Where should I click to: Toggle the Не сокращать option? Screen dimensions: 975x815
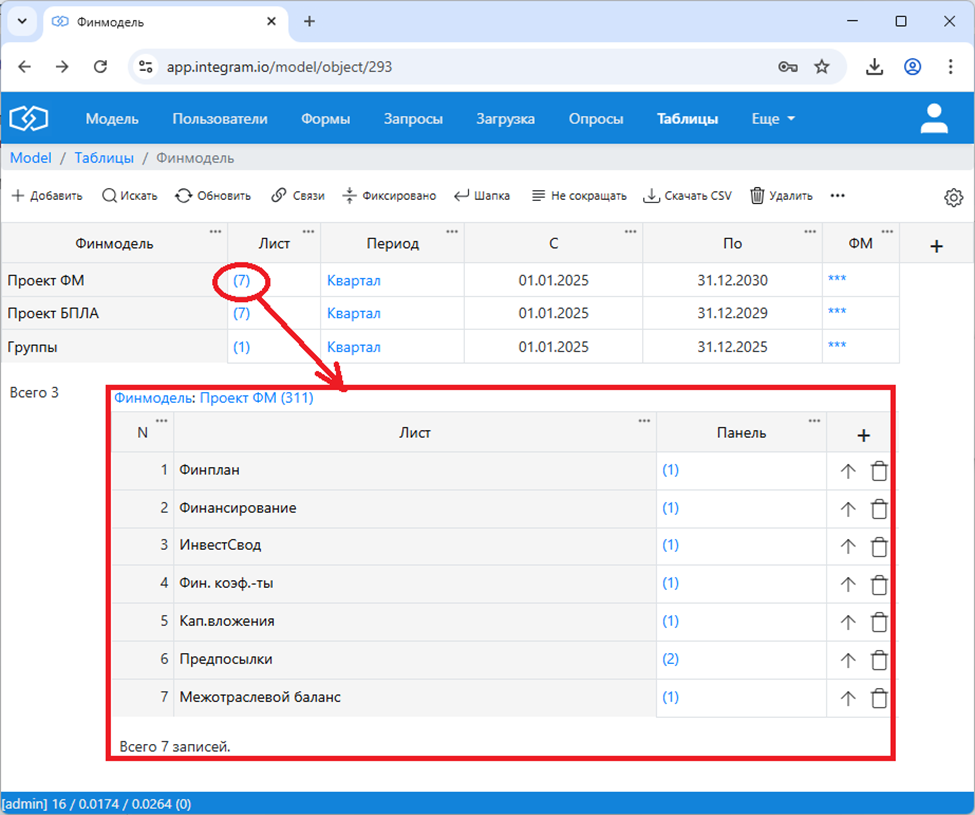(578, 196)
